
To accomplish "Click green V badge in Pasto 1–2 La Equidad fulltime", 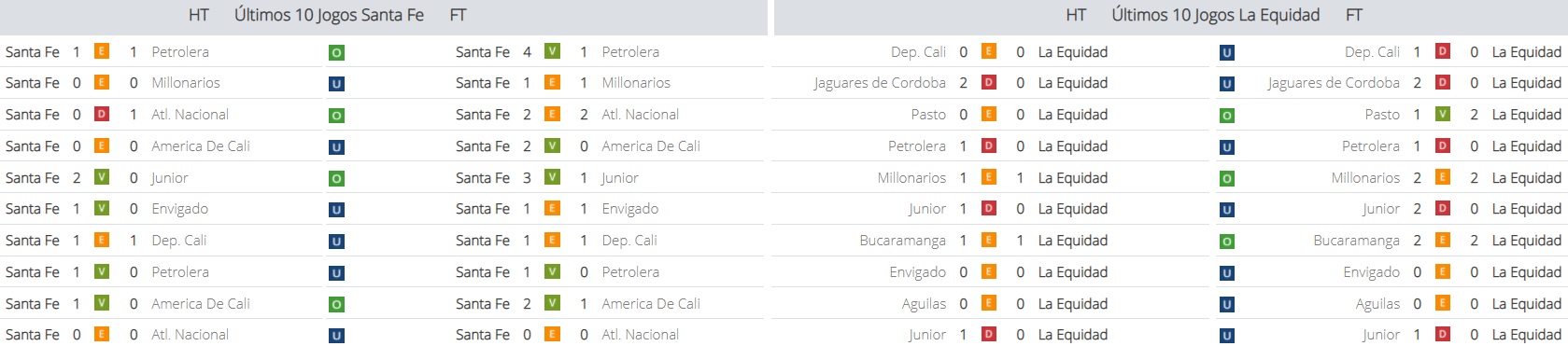I will point(1443,114).
